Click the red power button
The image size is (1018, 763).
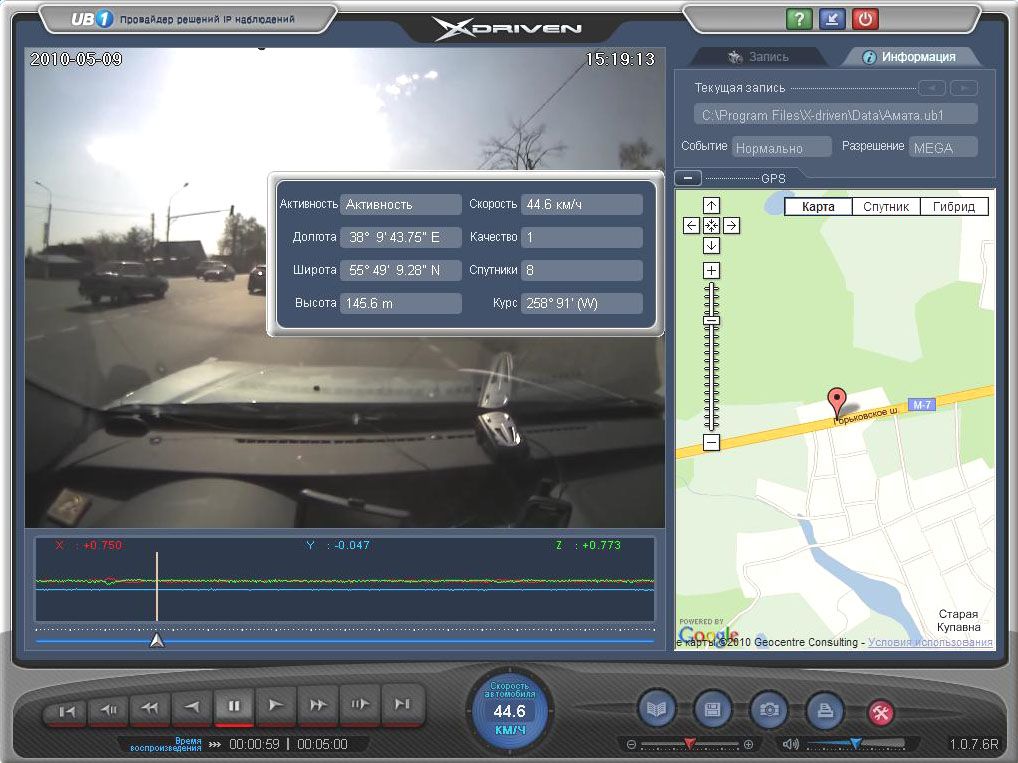pyautogui.click(x=865, y=19)
